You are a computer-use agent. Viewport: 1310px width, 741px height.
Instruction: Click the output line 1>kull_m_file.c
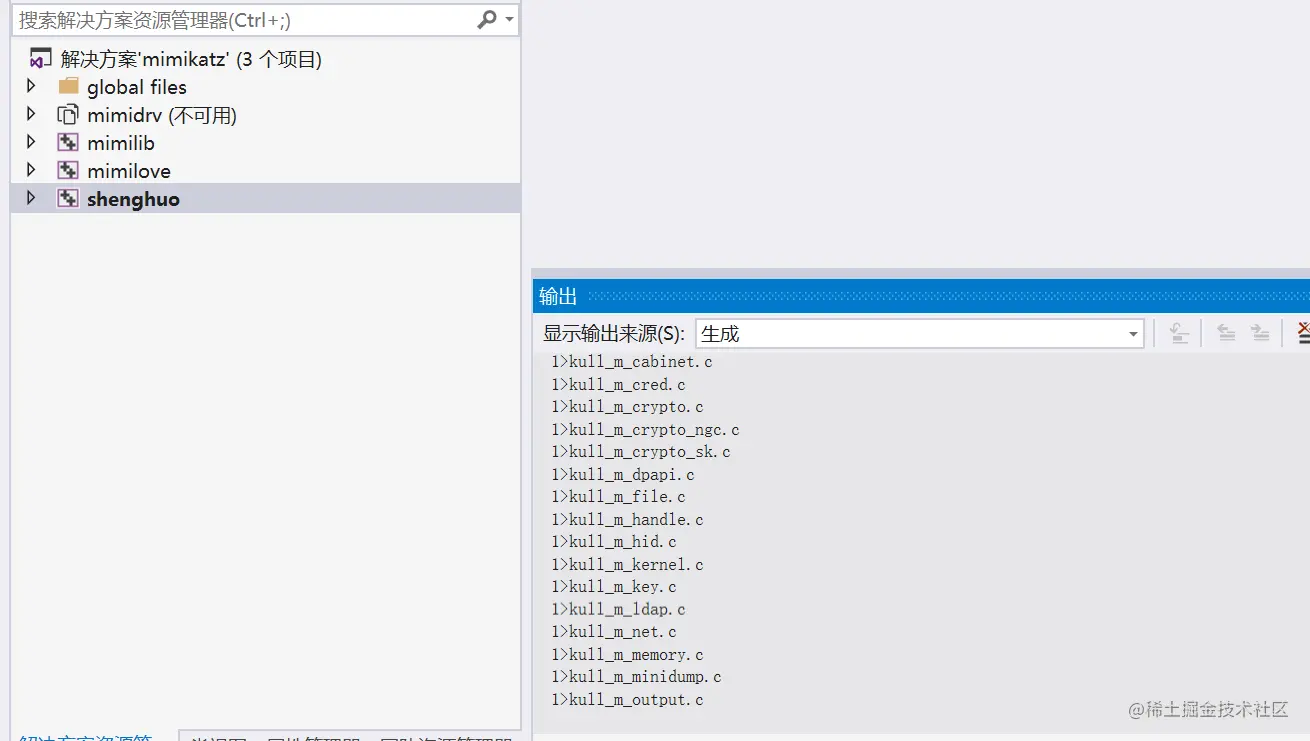619,497
